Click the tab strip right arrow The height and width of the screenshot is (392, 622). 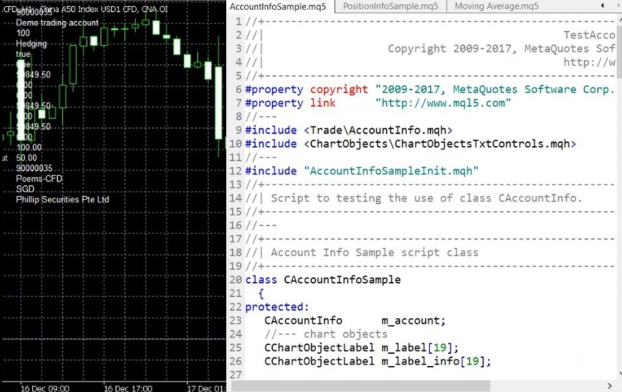coord(619,6)
